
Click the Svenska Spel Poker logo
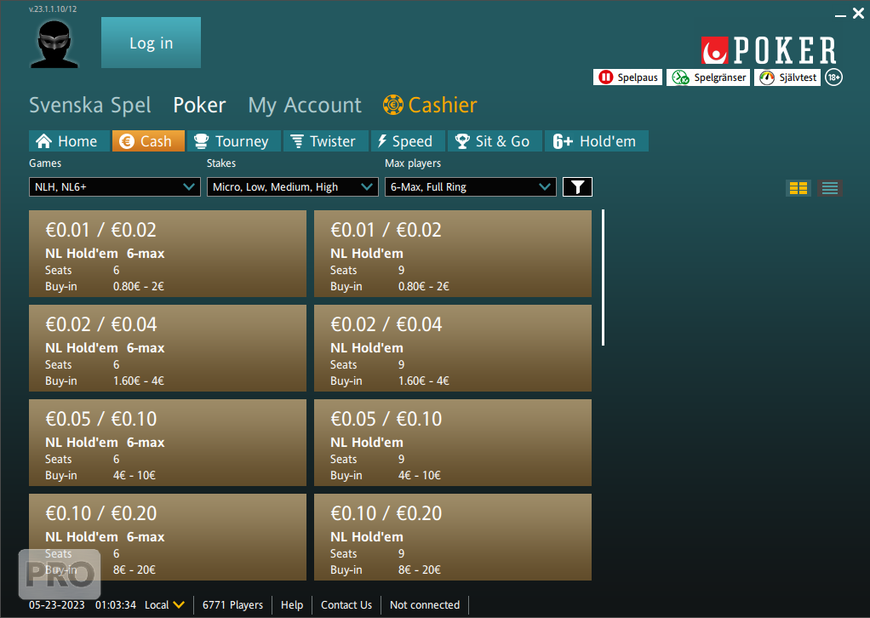(769, 50)
